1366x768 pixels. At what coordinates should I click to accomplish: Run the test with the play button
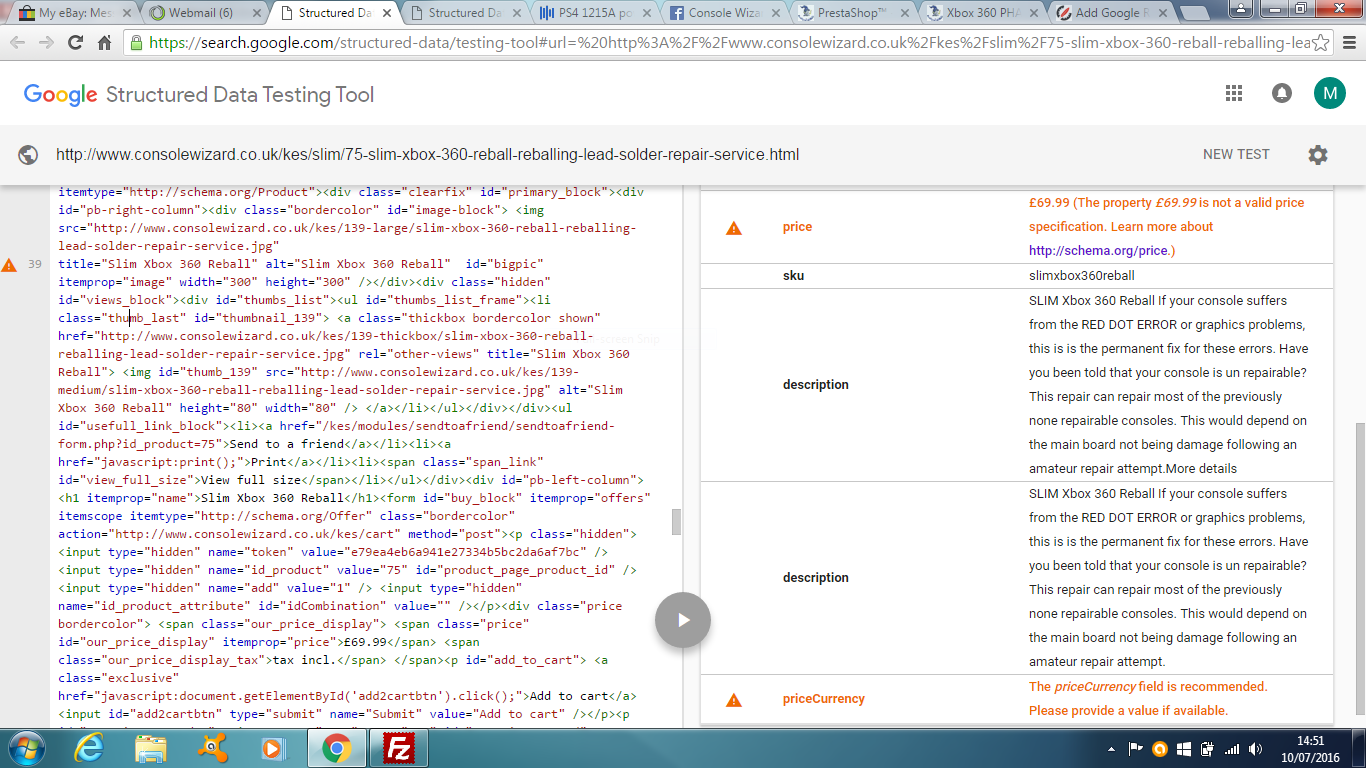pos(683,620)
